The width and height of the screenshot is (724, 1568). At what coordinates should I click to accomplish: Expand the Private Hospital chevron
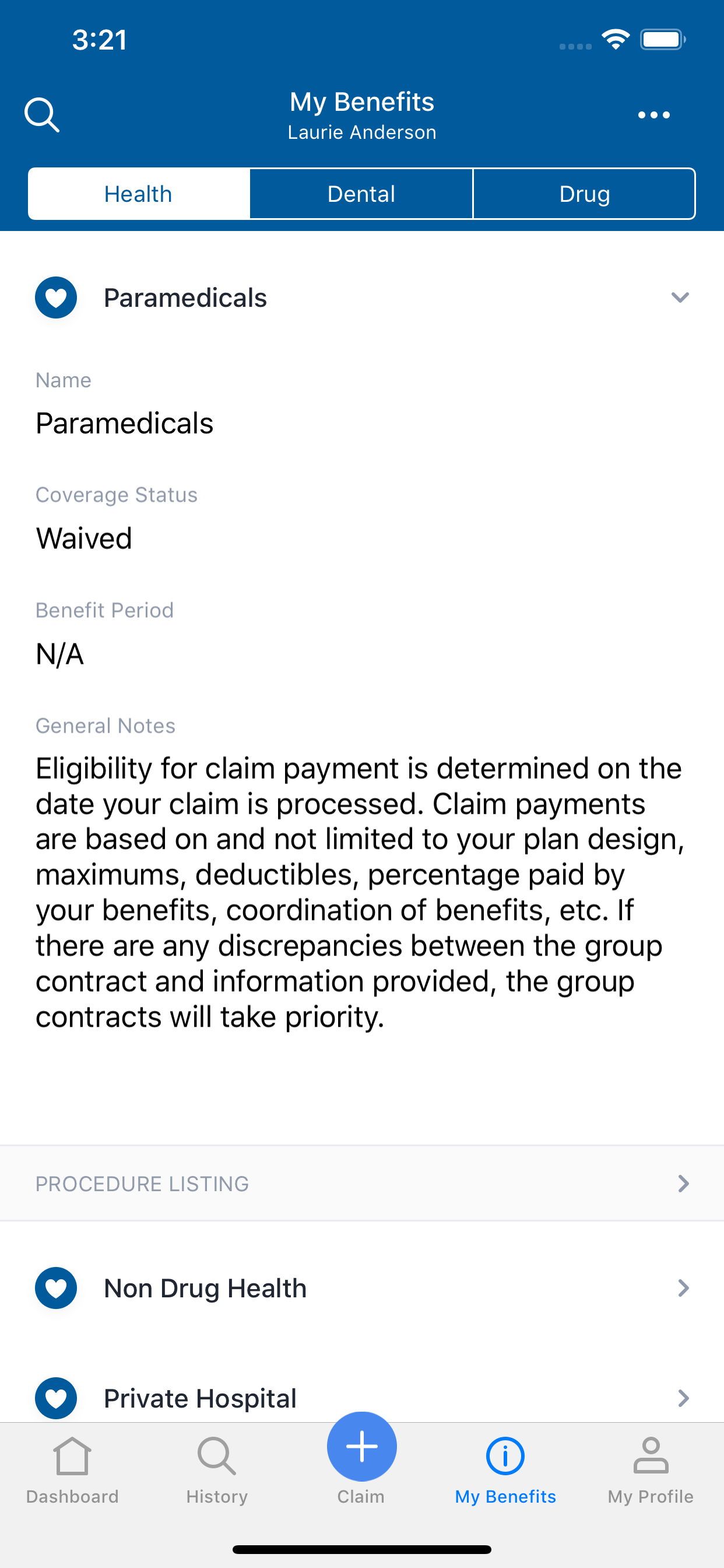pos(683,1398)
